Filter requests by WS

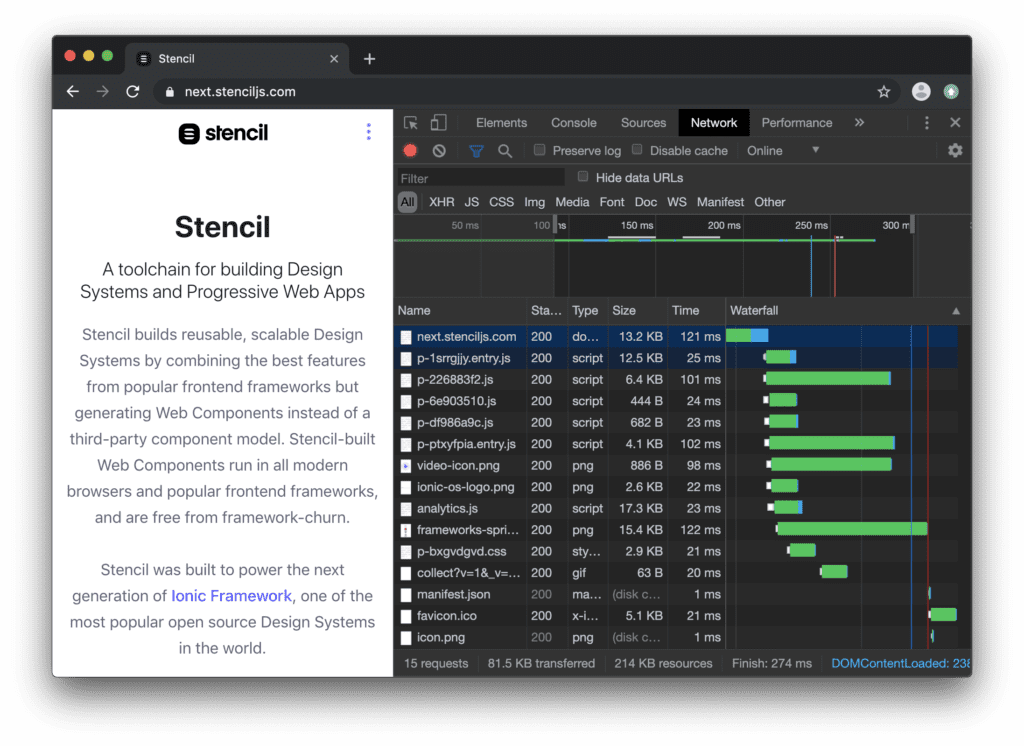pos(677,203)
